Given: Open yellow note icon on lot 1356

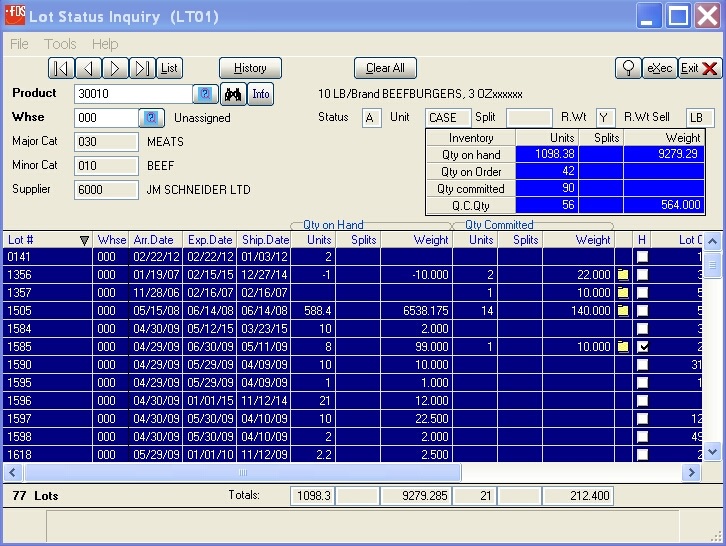Looking at the screenshot, I should tap(623, 275).
